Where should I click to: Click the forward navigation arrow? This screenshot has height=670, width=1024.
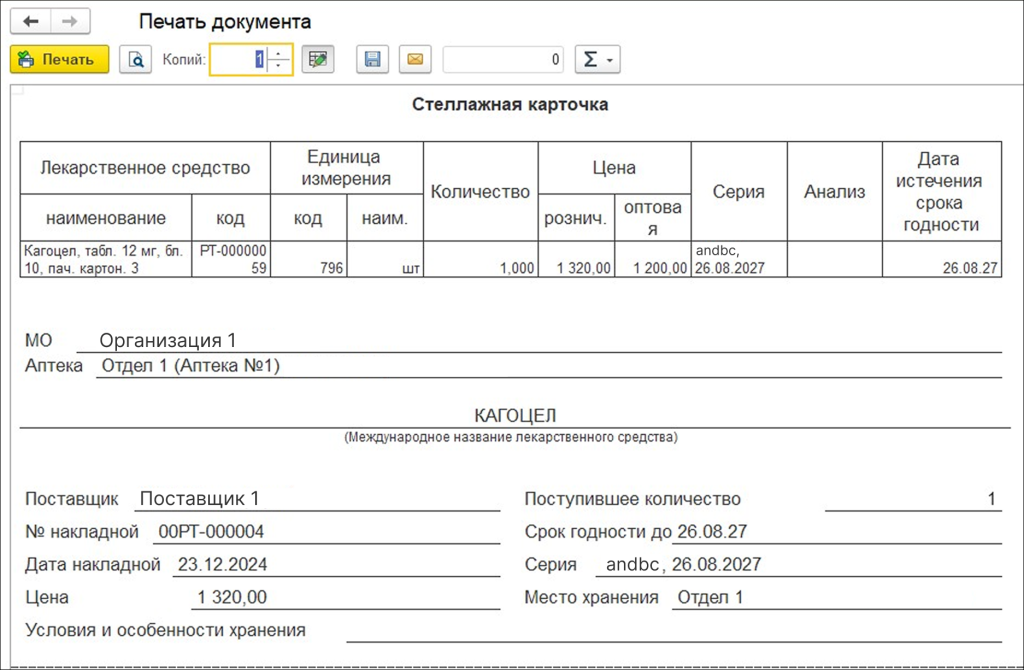pos(69,21)
